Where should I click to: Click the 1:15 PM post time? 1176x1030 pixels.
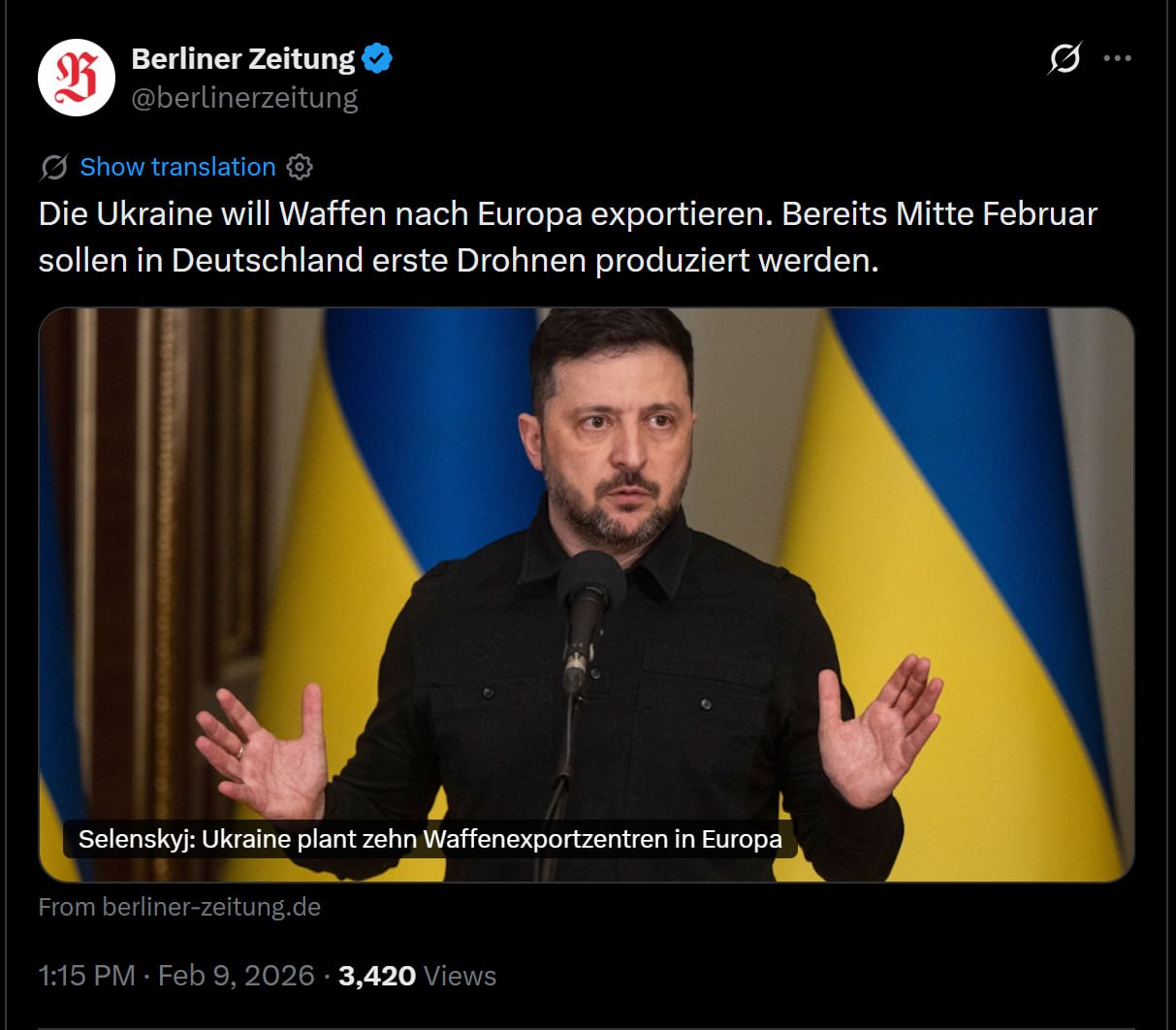point(86,975)
